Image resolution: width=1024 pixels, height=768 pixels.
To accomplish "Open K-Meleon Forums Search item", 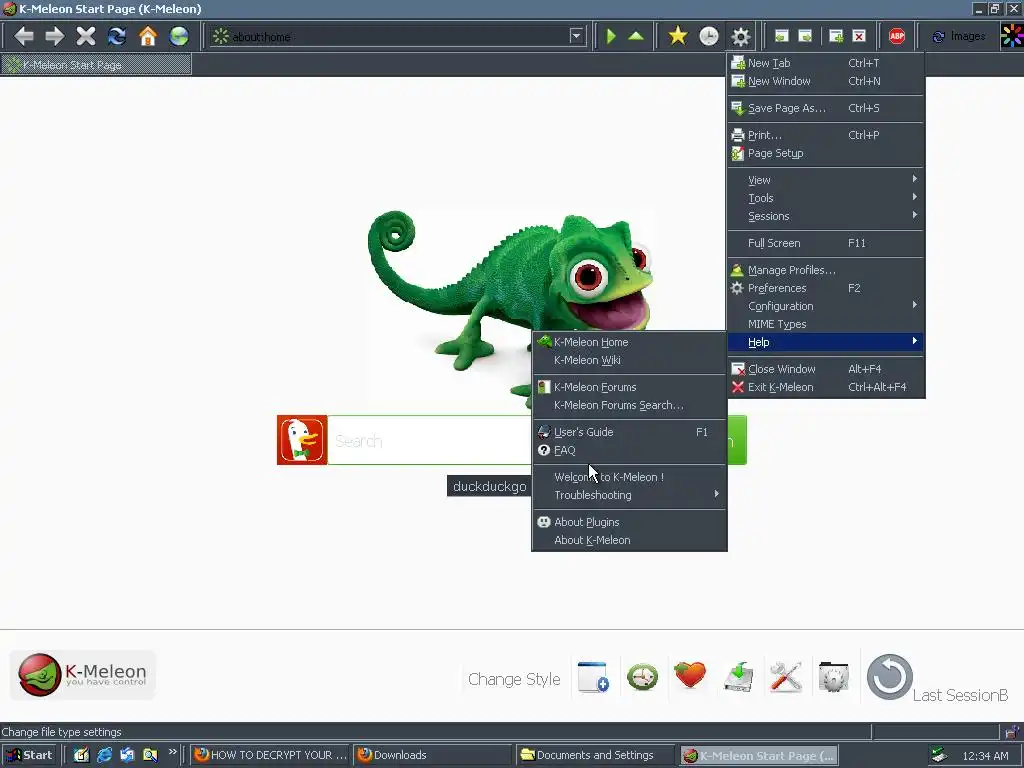I will click(630, 405).
